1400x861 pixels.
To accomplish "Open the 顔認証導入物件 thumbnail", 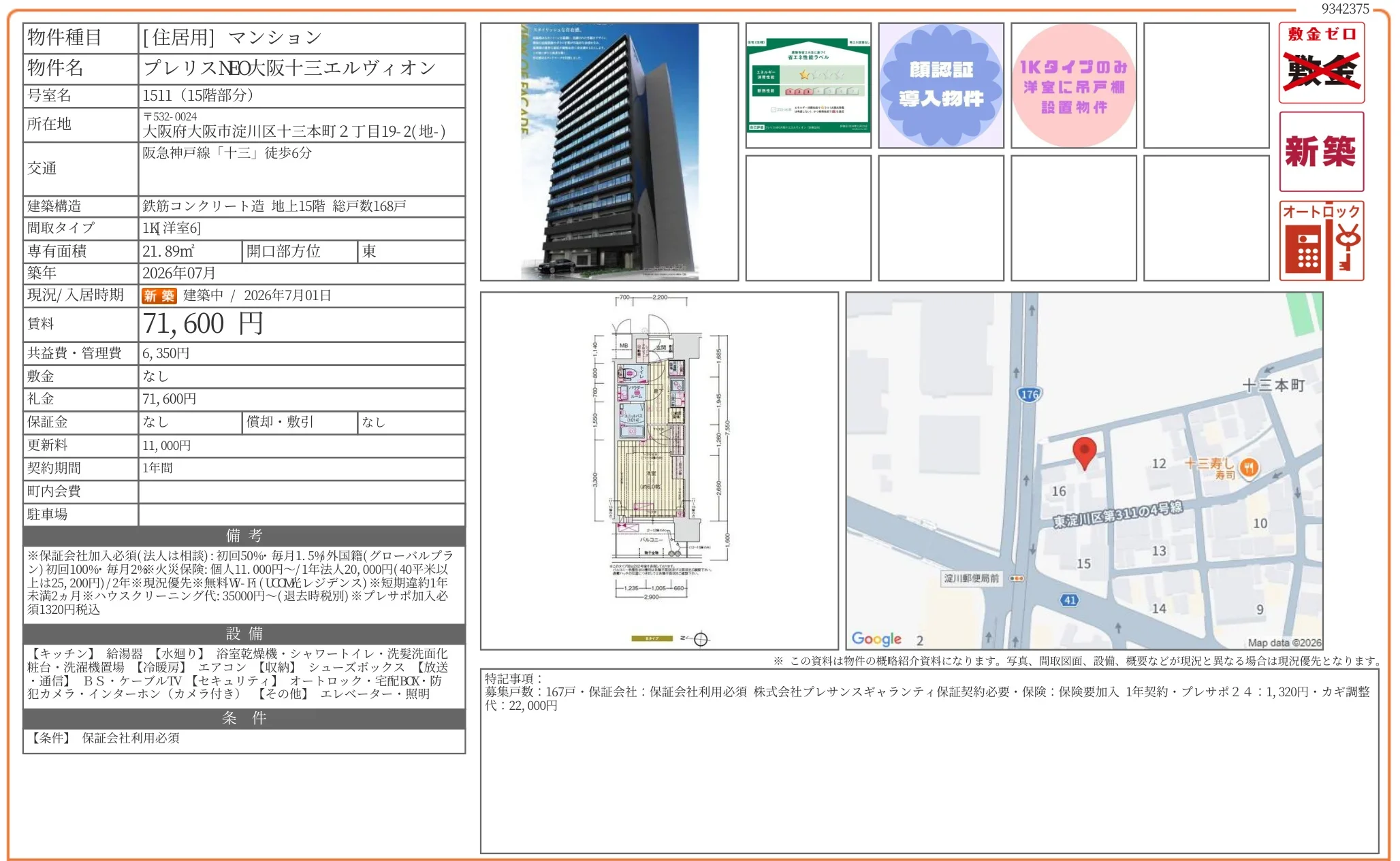I will click(940, 85).
